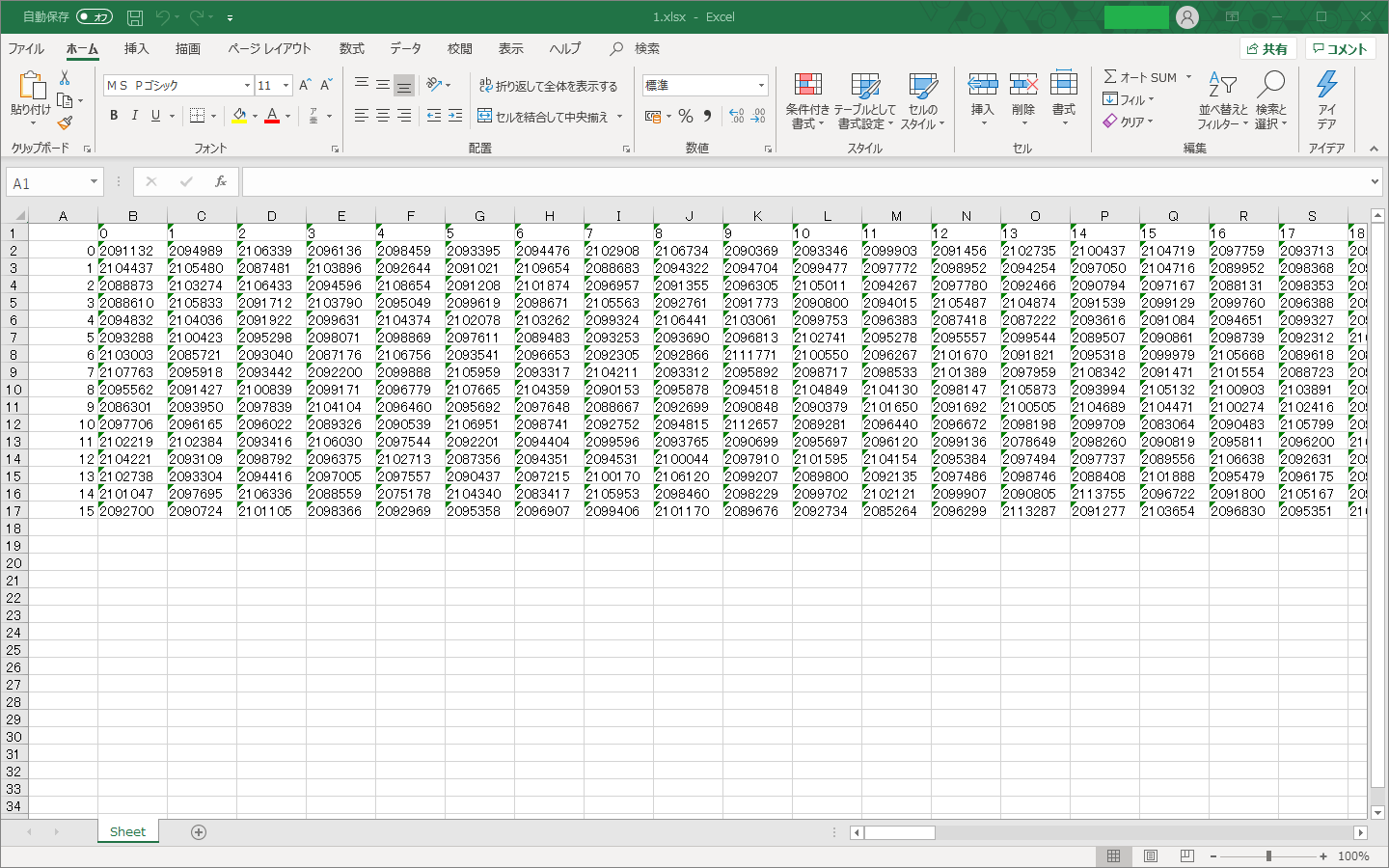Click the new sheet plus button
The width and height of the screenshot is (1389, 868).
tap(199, 832)
